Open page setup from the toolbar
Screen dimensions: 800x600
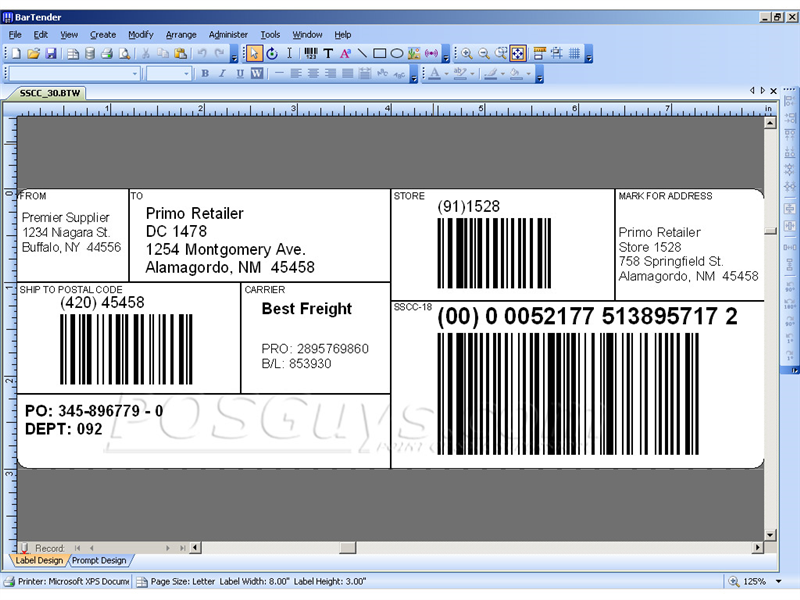pyautogui.click(x=73, y=54)
